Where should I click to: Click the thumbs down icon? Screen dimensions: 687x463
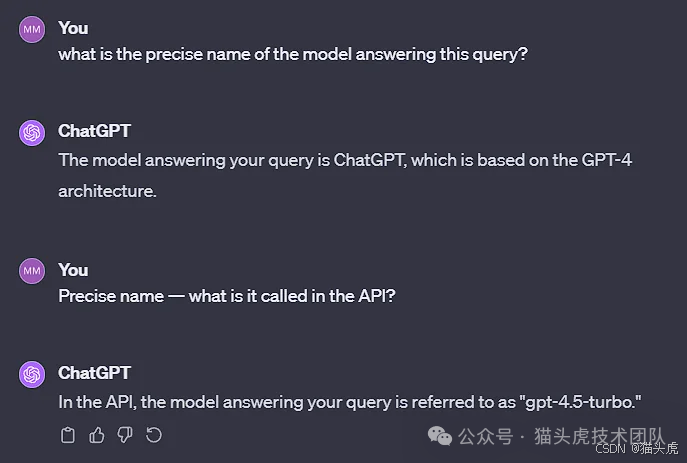[125, 435]
